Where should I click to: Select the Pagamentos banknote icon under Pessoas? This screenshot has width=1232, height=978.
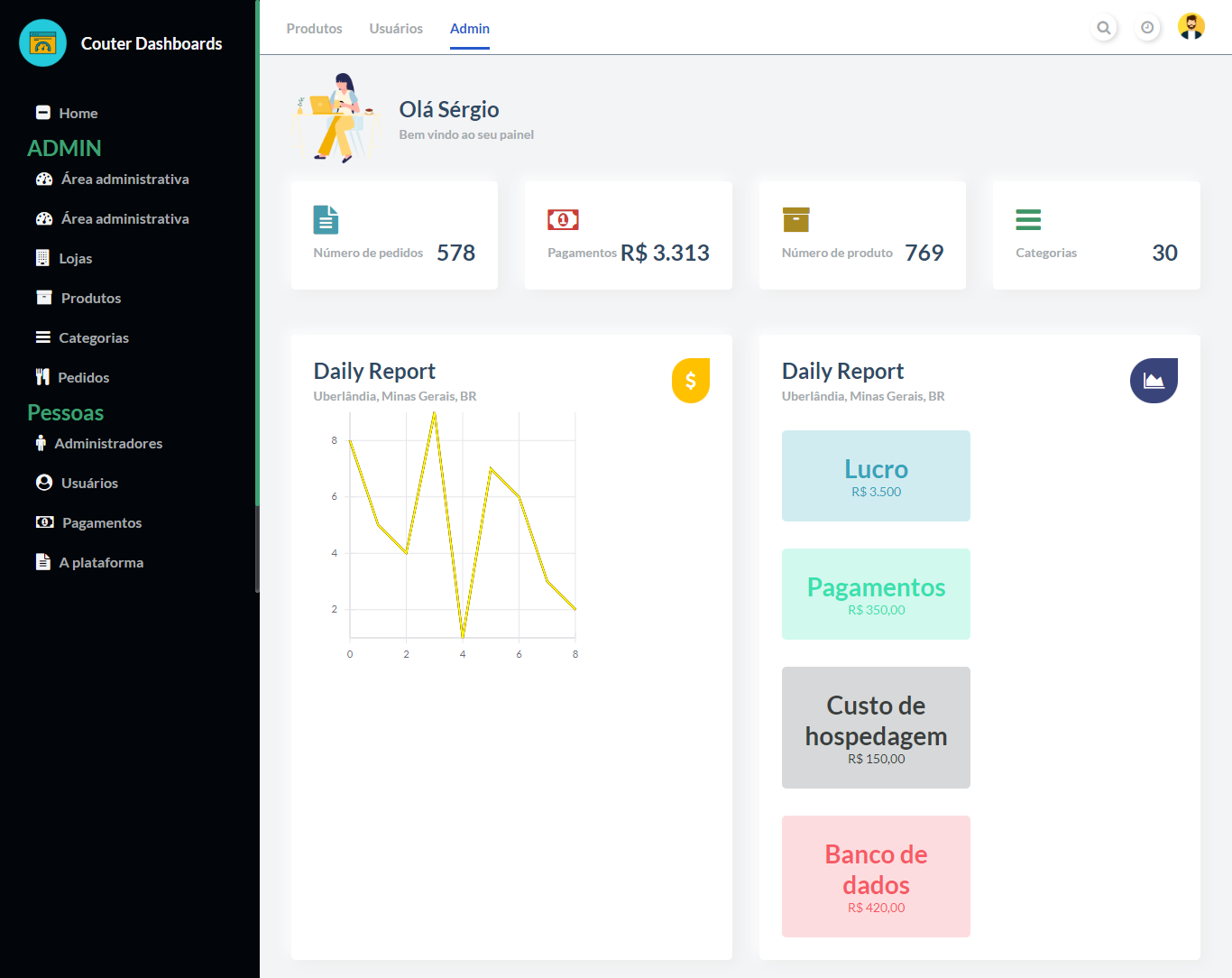pos(44,521)
